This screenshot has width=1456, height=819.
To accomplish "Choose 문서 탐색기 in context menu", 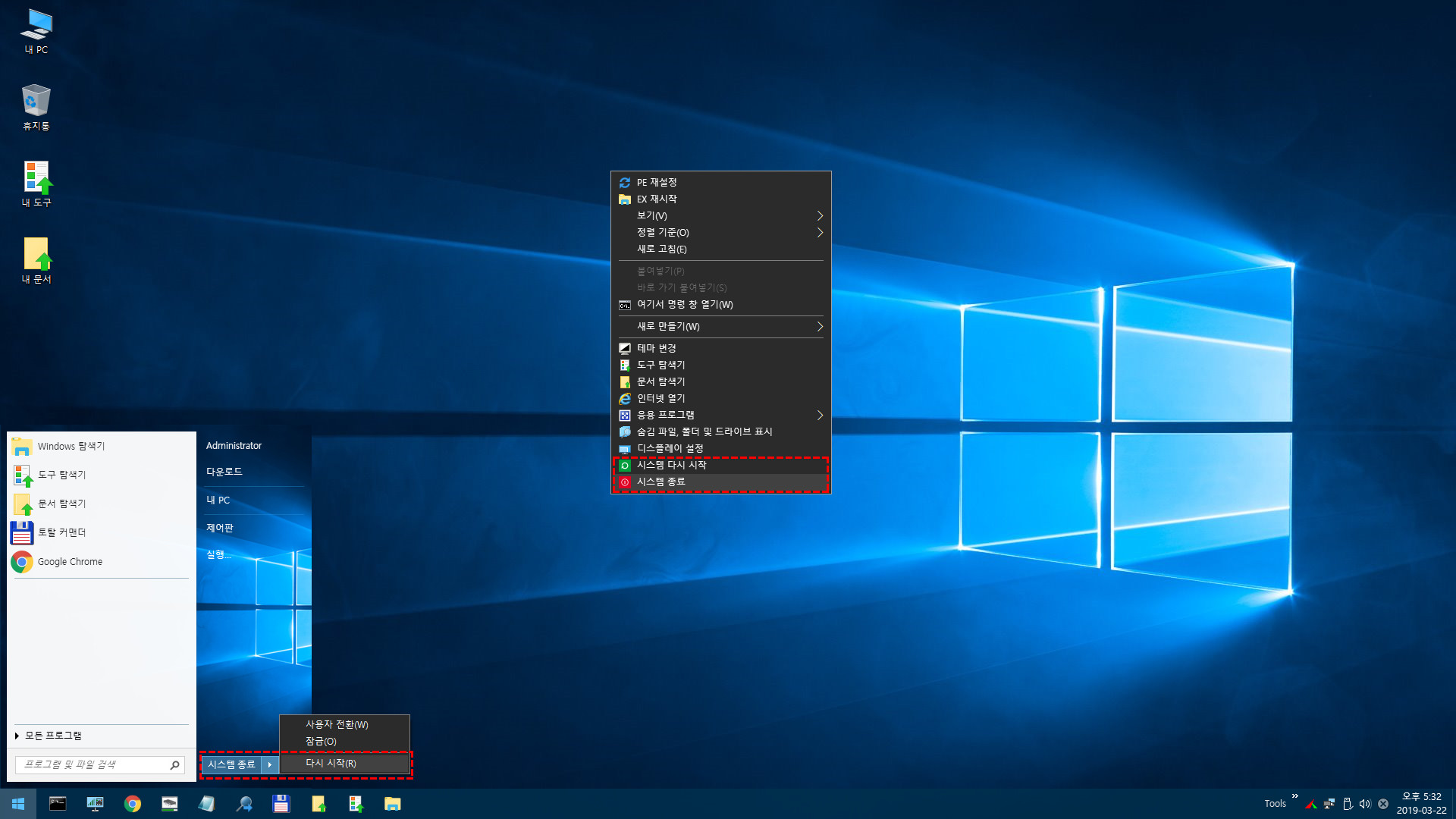I will tap(720, 382).
